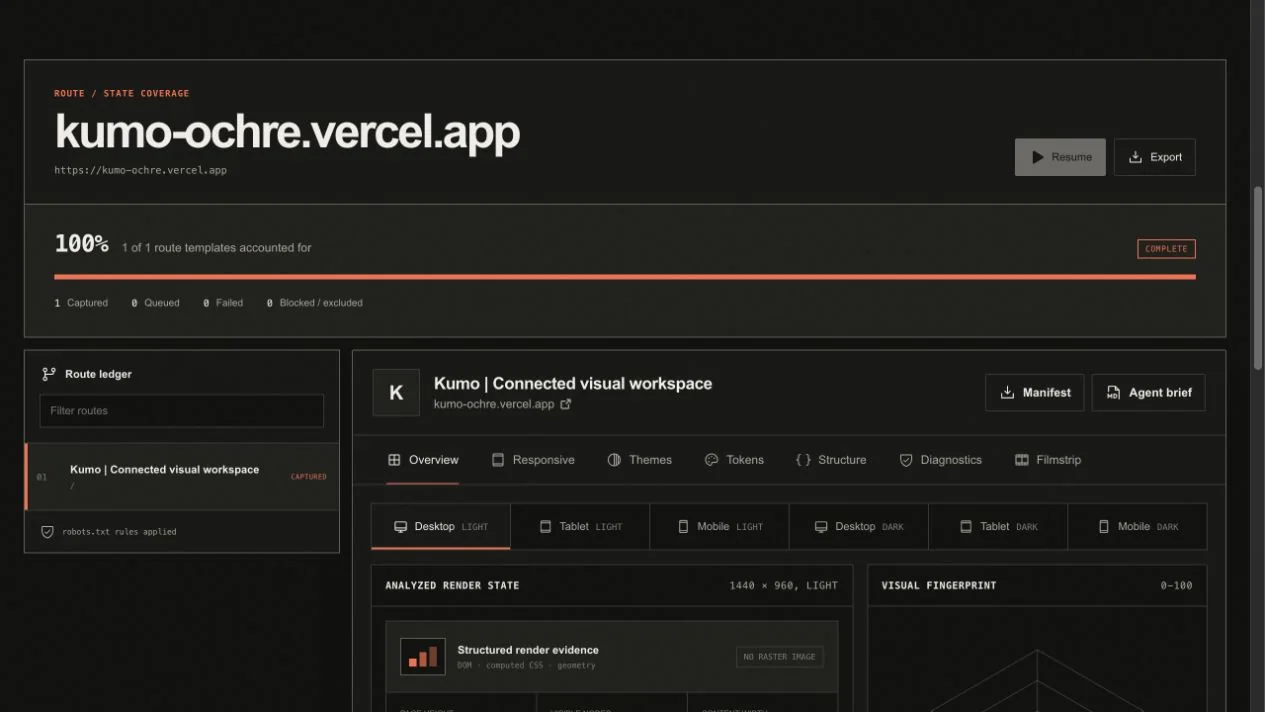Click the 100% coverage figure
1265x712 pixels.
tap(81, 243)
